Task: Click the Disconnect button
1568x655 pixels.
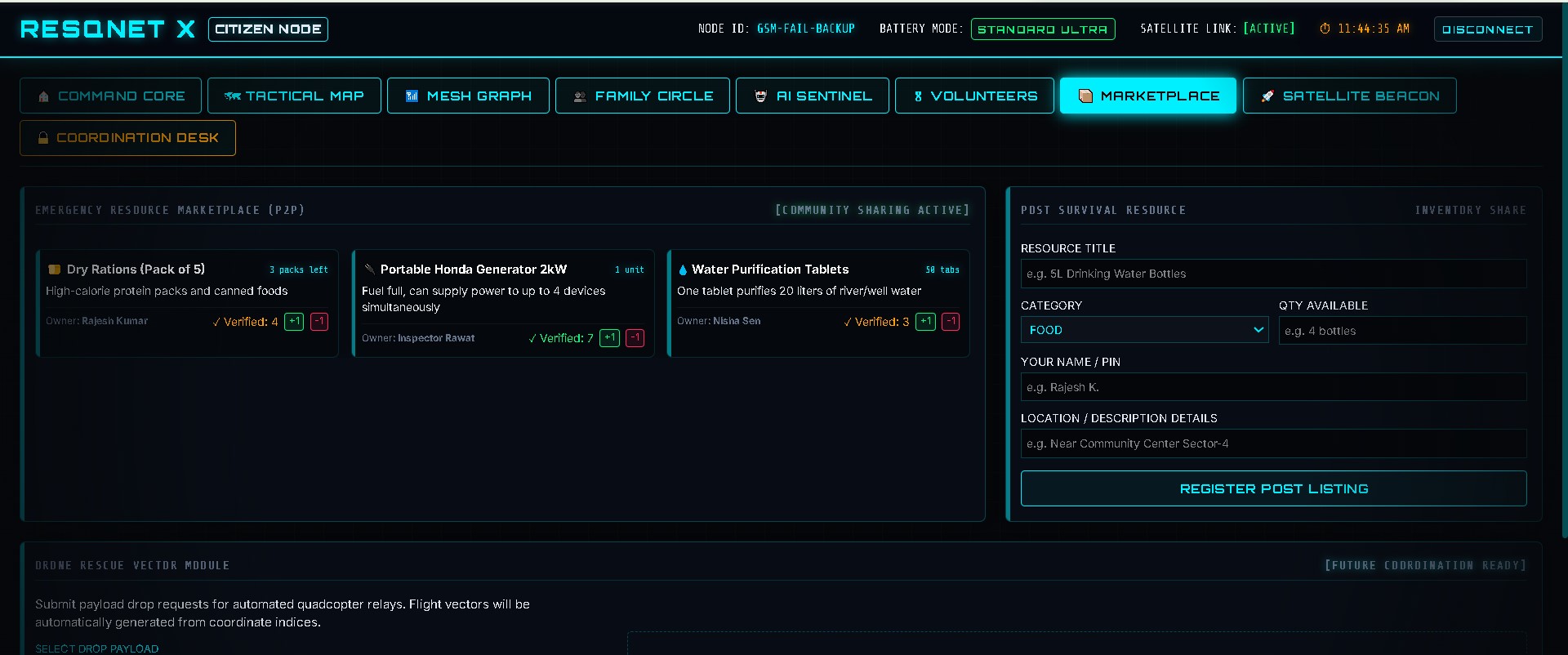Action: click(1488, 29)
